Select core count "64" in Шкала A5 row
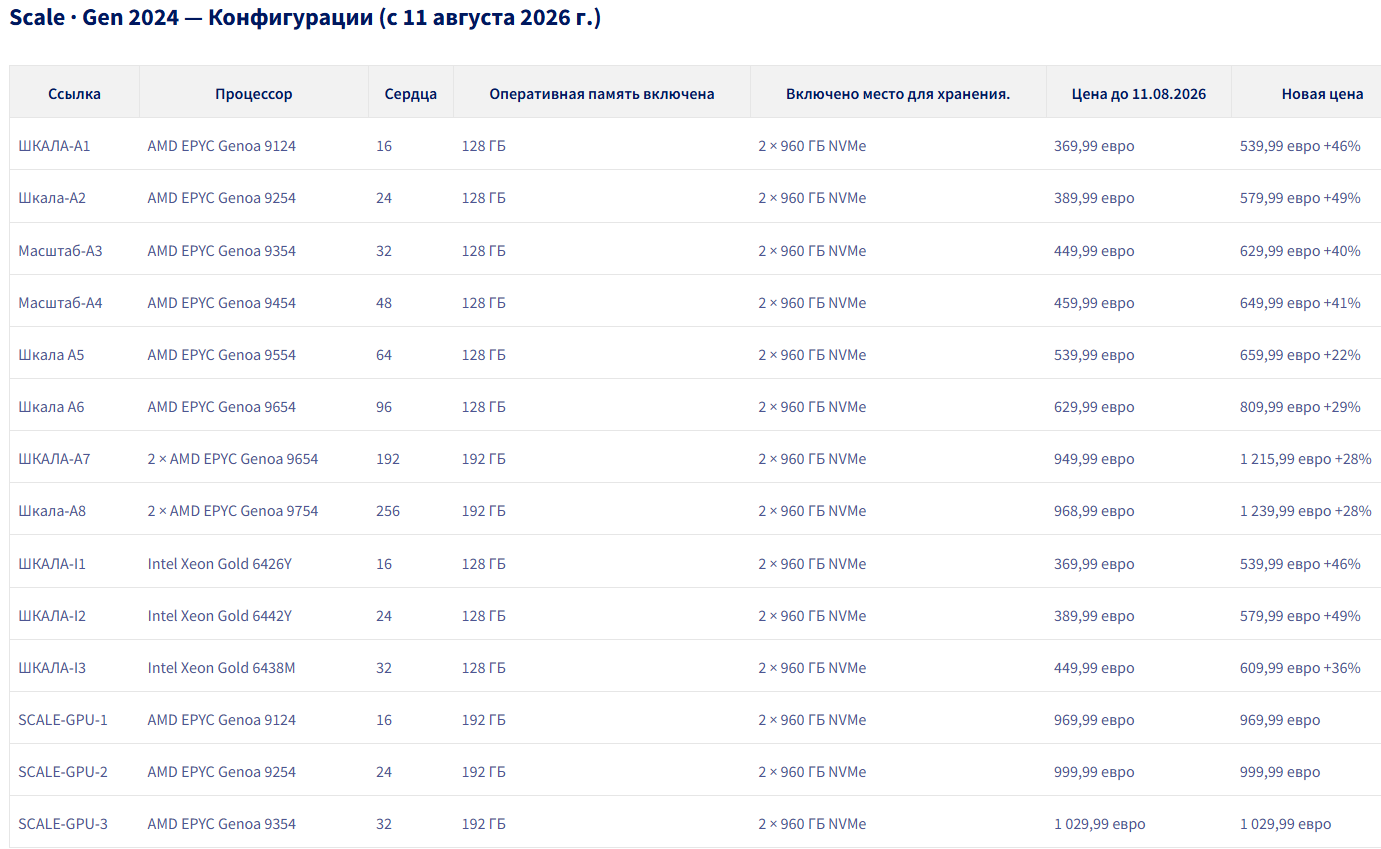Screen dimensions: 1381x849 [x=384, y=355]
